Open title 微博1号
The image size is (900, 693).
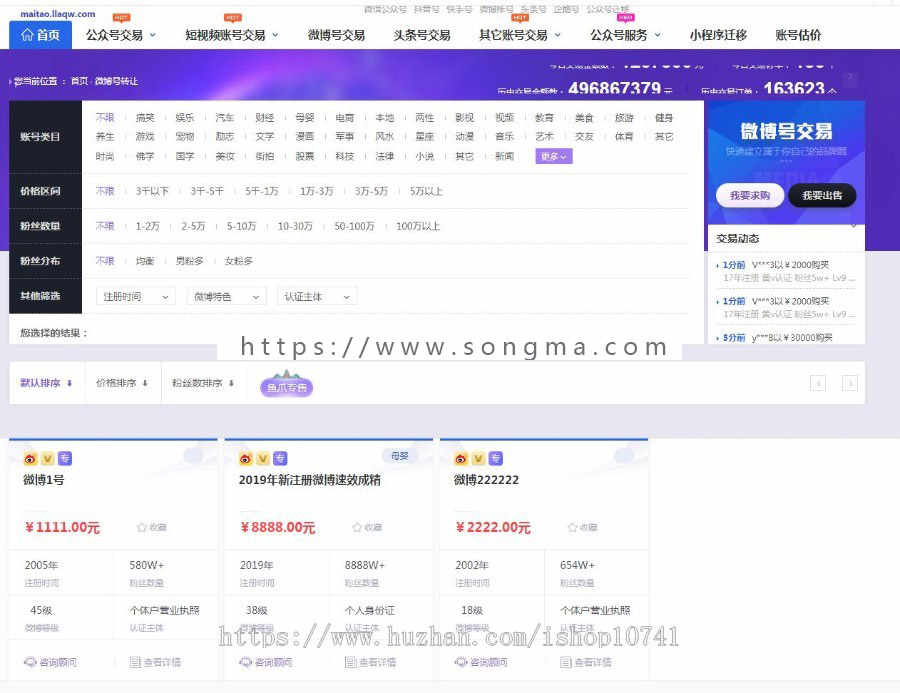[44, 479]
